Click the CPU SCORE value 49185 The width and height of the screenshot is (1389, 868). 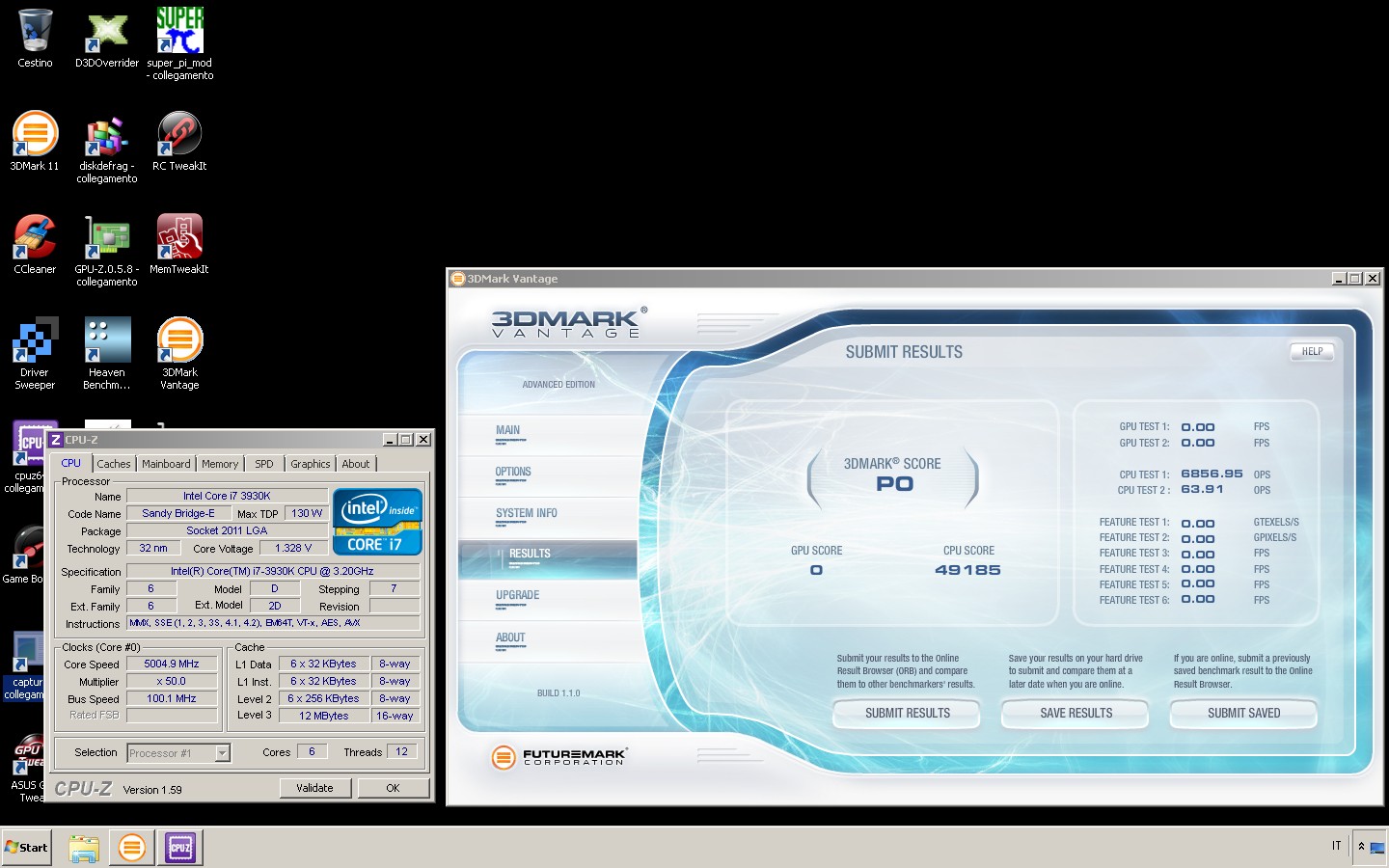coord(967,570)
